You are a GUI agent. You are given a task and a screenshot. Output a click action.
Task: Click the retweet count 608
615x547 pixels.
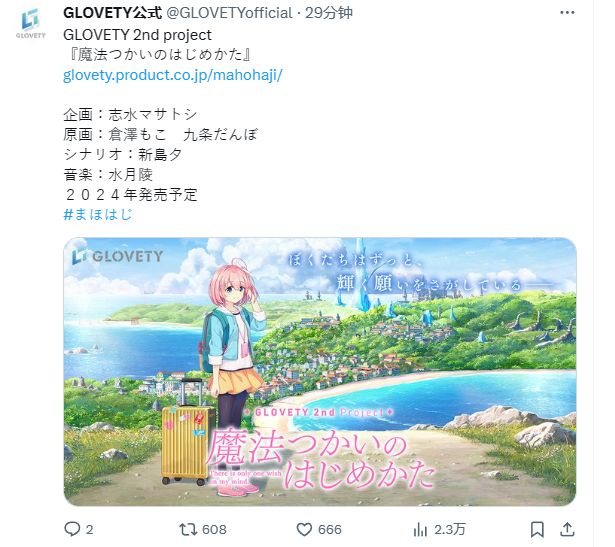(215, 530)
